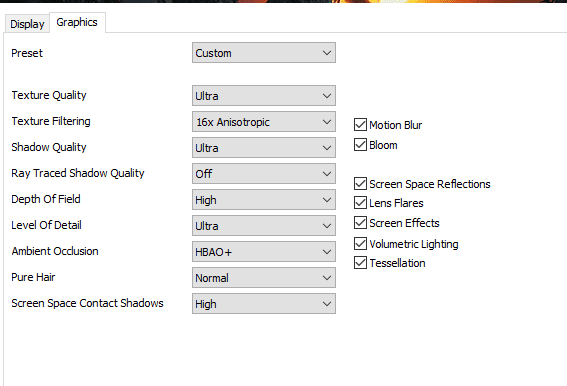Open the Preset dropdown
This screenshot has width=567, height=386.
264,53
